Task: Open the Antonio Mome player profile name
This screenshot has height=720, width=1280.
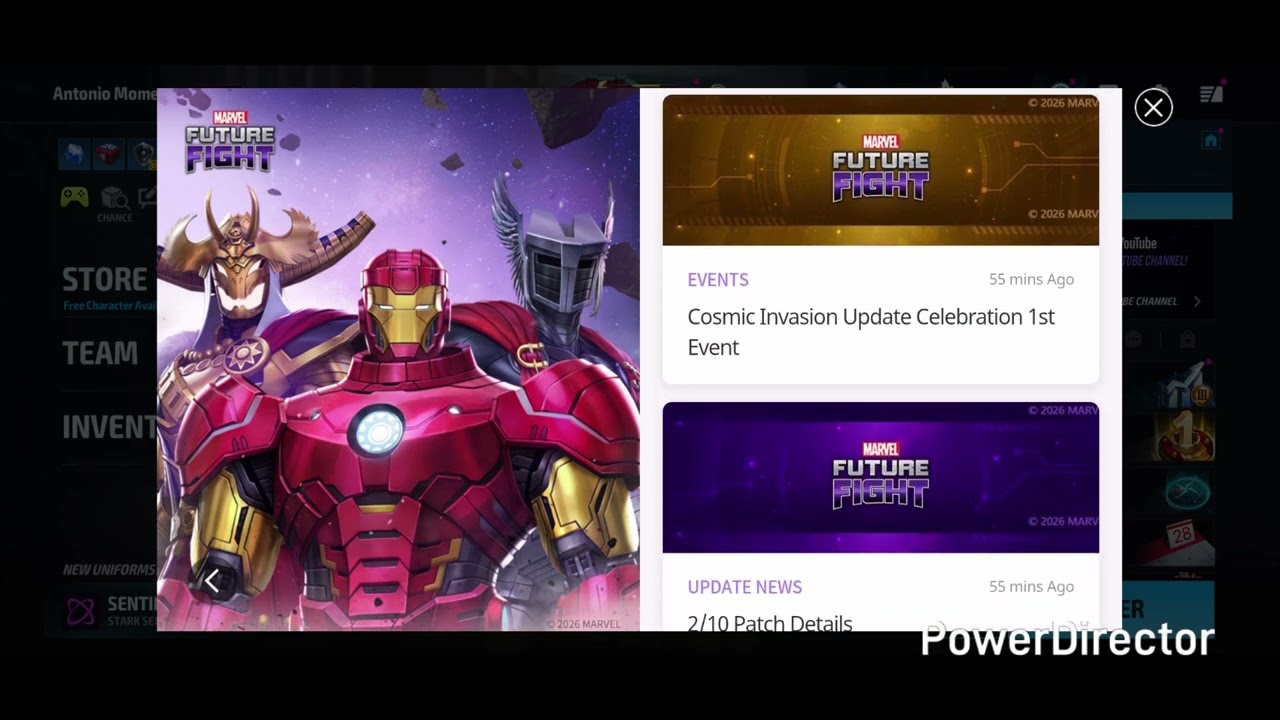Action: tap(105, 94)
